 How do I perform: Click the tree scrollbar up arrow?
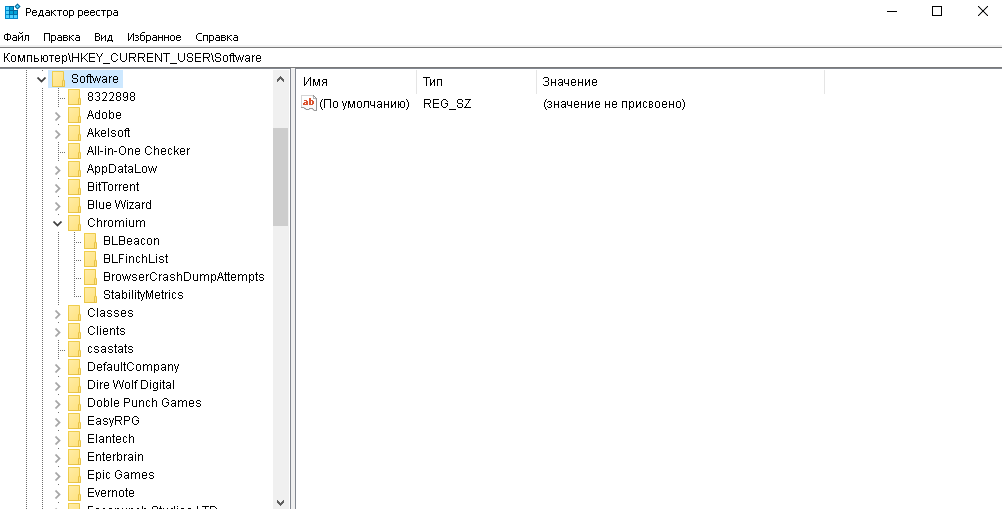(280, 79)
